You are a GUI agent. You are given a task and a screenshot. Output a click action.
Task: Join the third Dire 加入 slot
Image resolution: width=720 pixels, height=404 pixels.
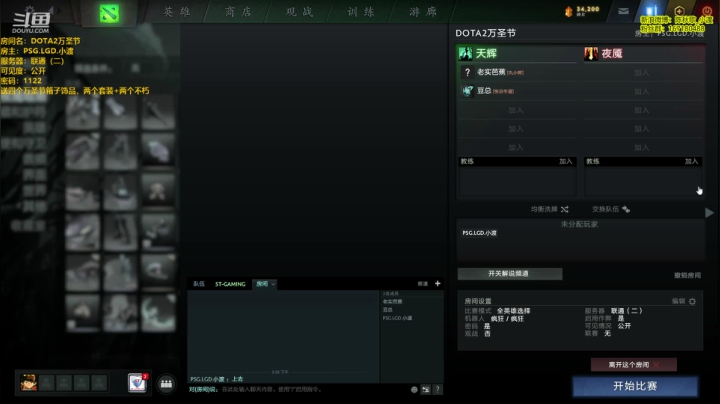[642, 110]
